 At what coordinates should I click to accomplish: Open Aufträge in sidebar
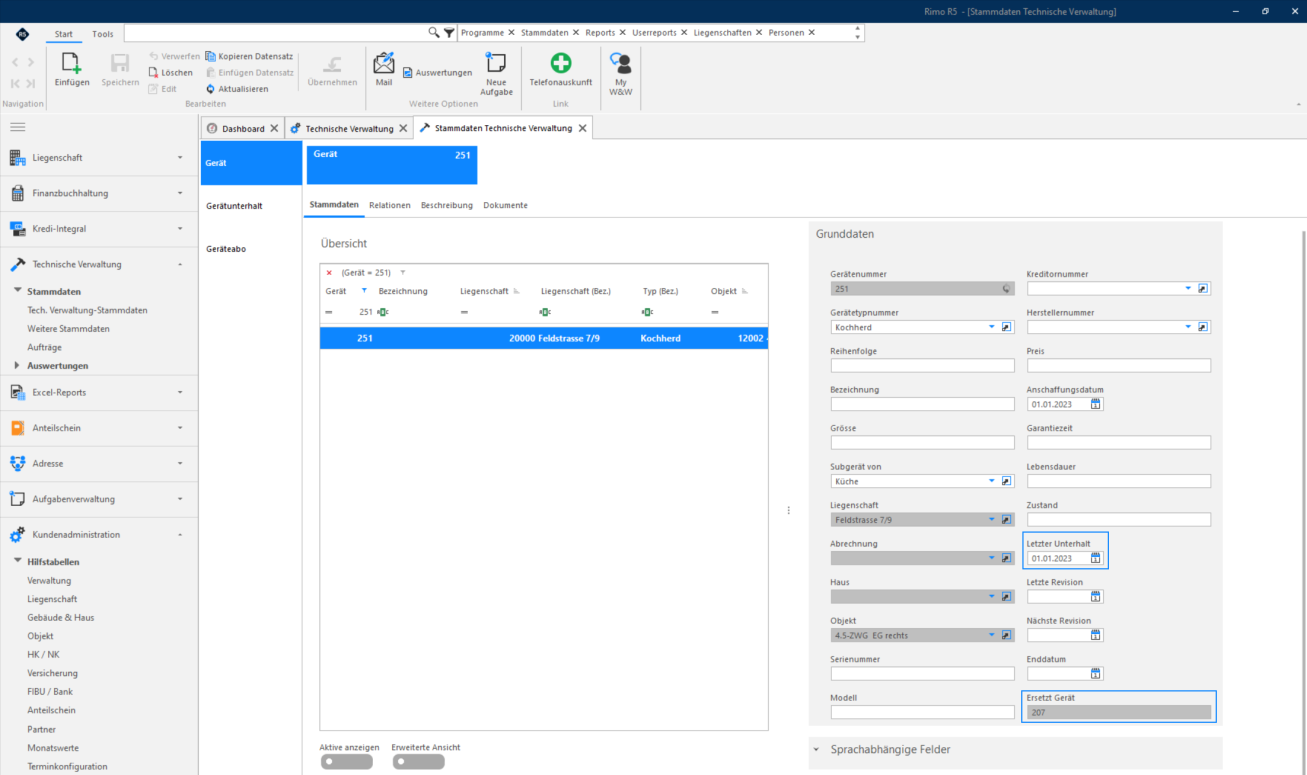[x=45, y=347]
